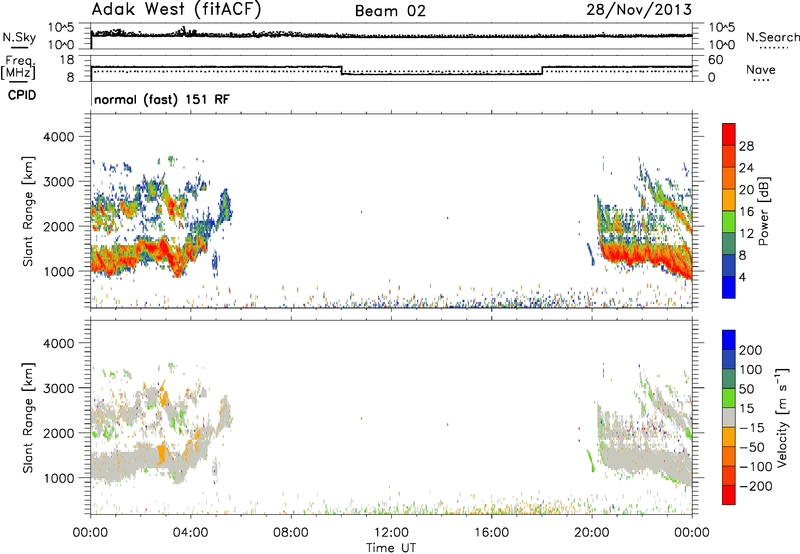
Task: Click the 'Power [dB]' colorbar label
Action: [x=764, y=211]
